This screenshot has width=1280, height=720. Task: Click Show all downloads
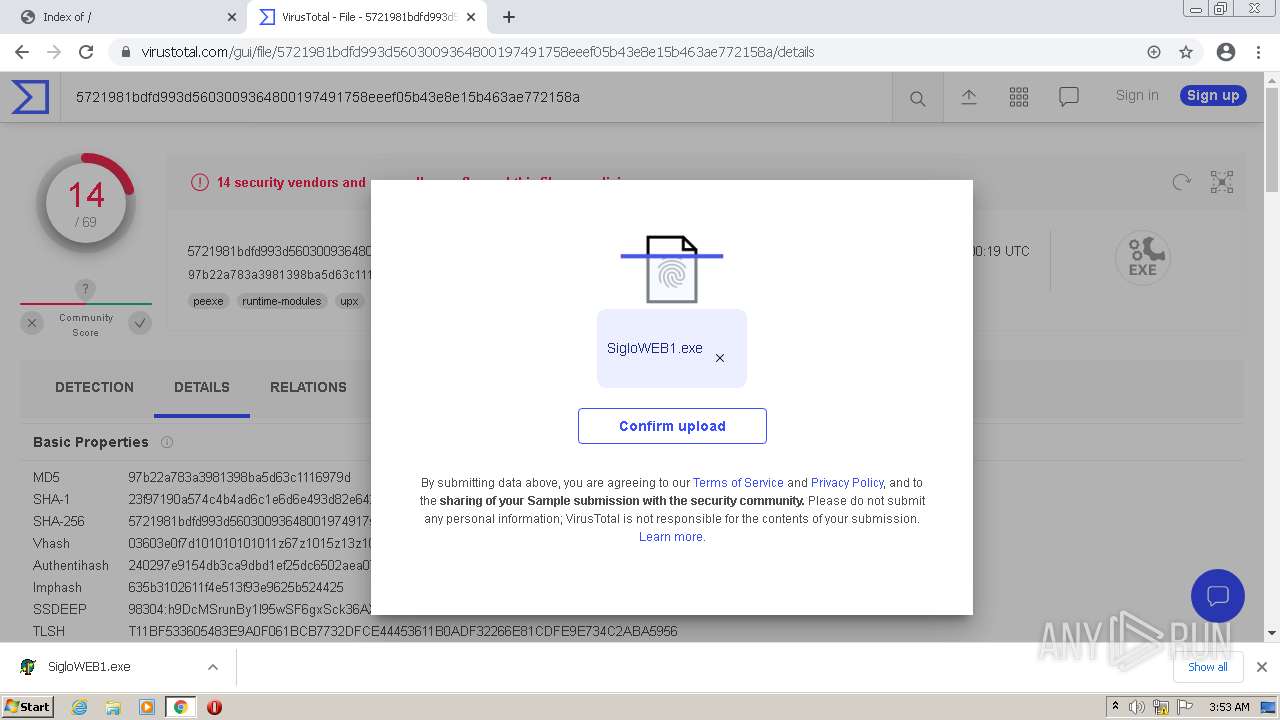pyautogui.click(x=1208, y=667)
